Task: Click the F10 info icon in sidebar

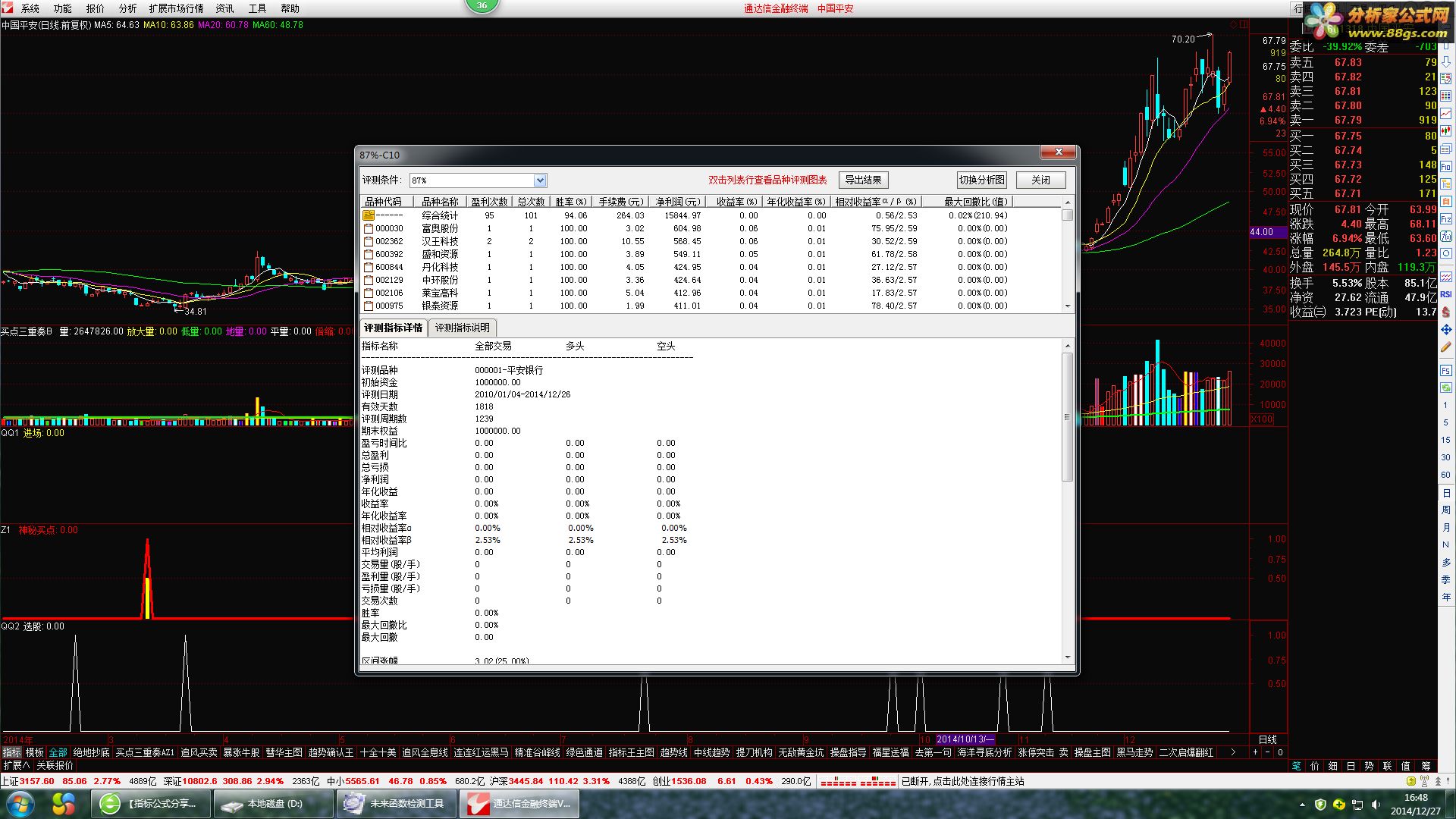Action: (x=1446, y=166)
